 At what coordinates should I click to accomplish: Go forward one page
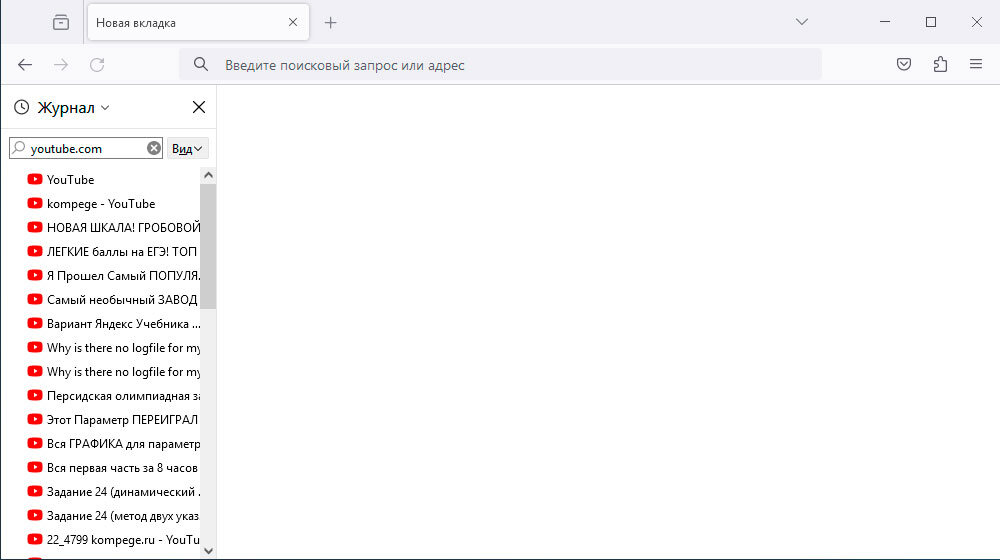61,64
